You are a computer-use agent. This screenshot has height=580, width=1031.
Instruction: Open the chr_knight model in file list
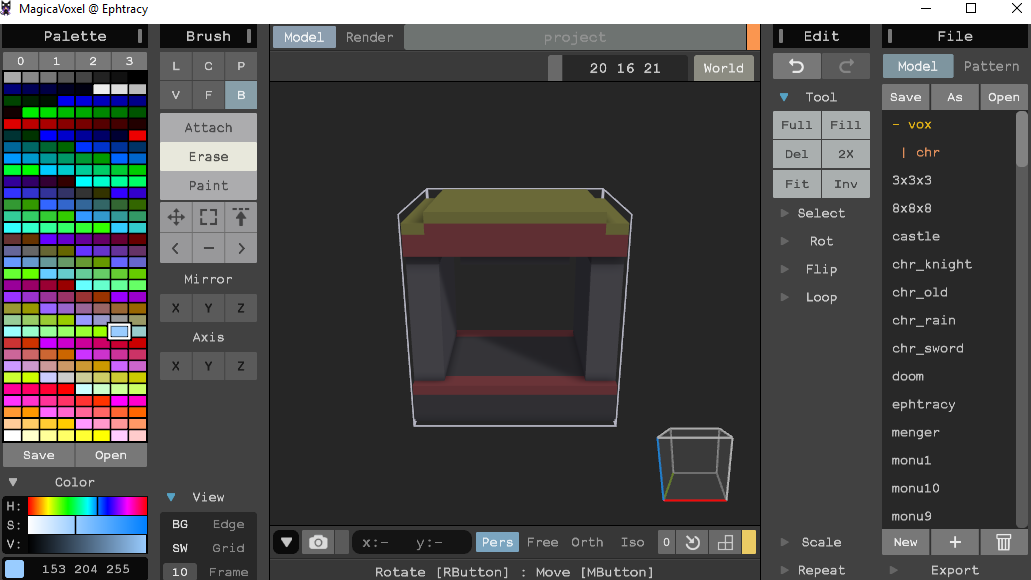click(932, 264)
